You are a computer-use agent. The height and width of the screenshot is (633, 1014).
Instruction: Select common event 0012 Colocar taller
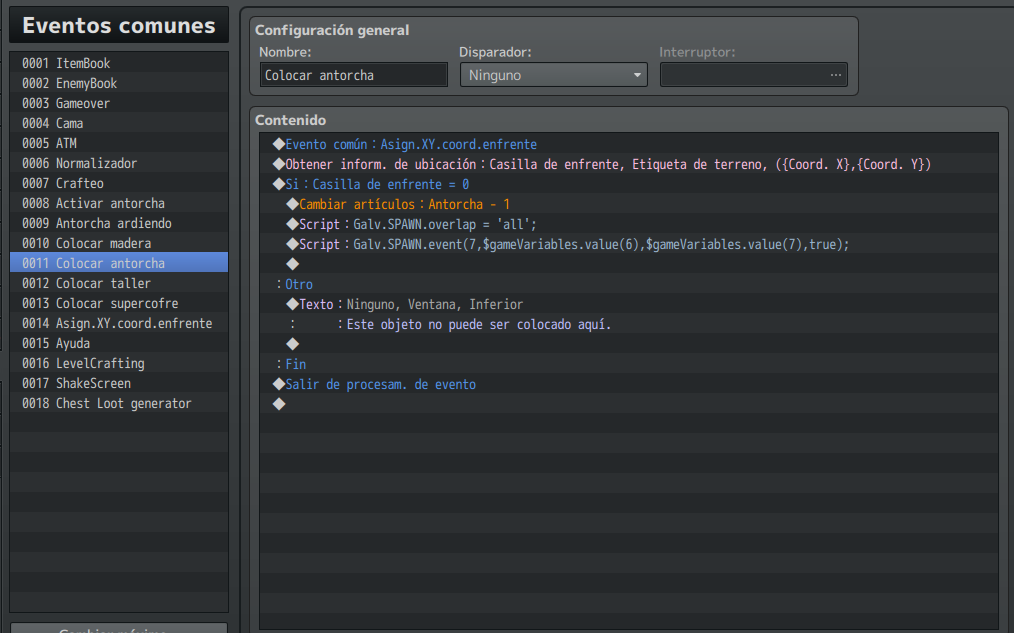pyautogui.click(x=119, y=284)
